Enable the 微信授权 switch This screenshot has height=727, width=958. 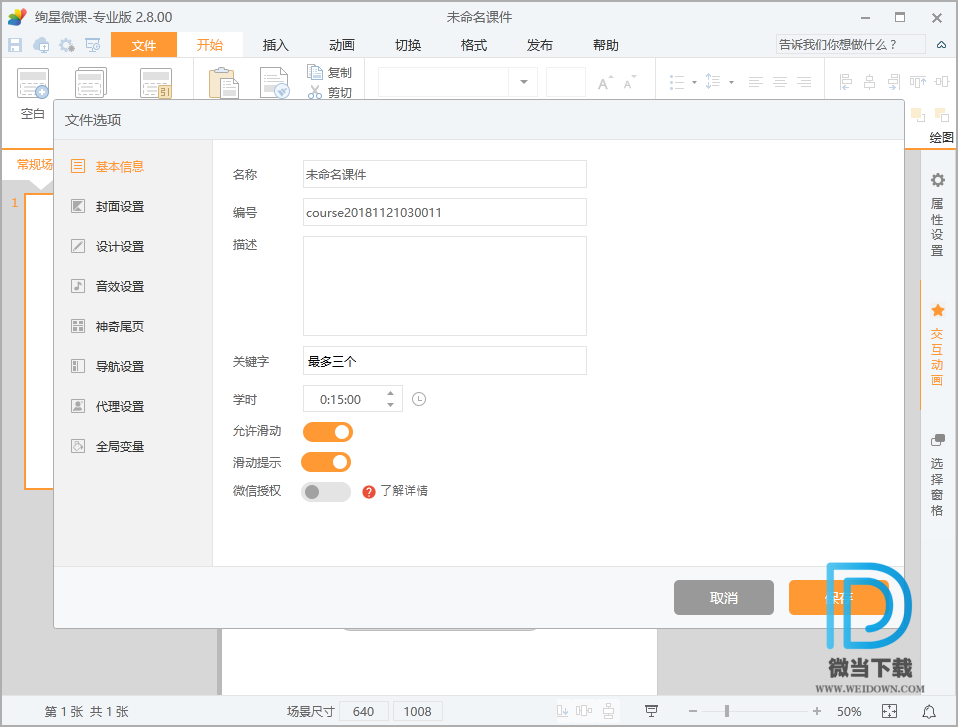click(326, 492)
